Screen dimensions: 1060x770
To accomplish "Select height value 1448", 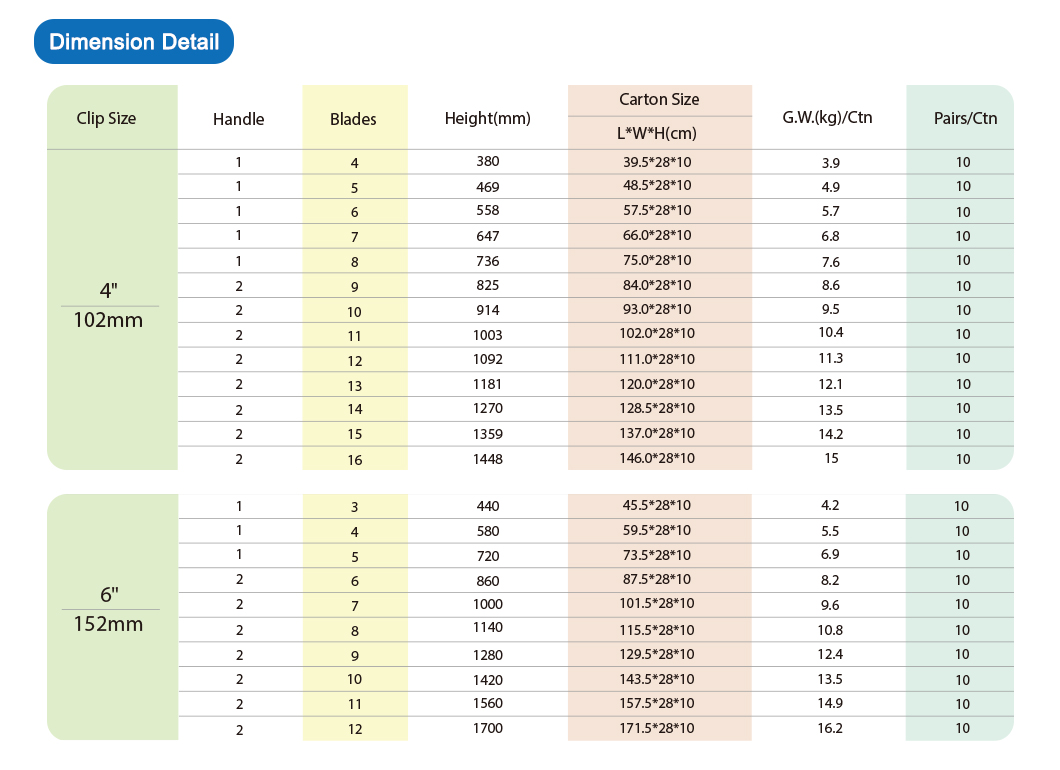I will pyautogui.click(x=487, y=459).
